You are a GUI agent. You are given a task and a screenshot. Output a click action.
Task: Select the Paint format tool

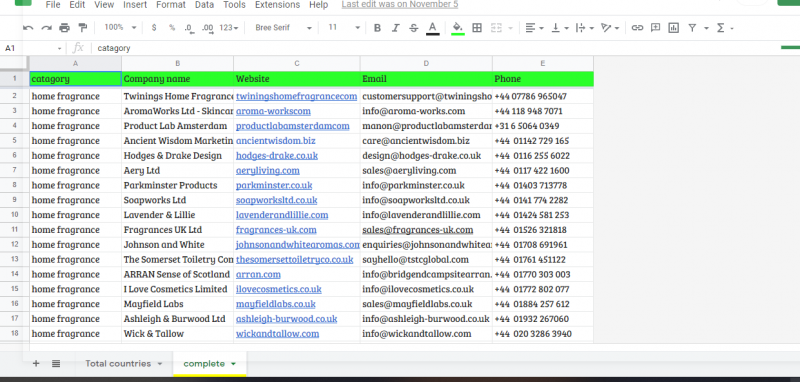83,28
